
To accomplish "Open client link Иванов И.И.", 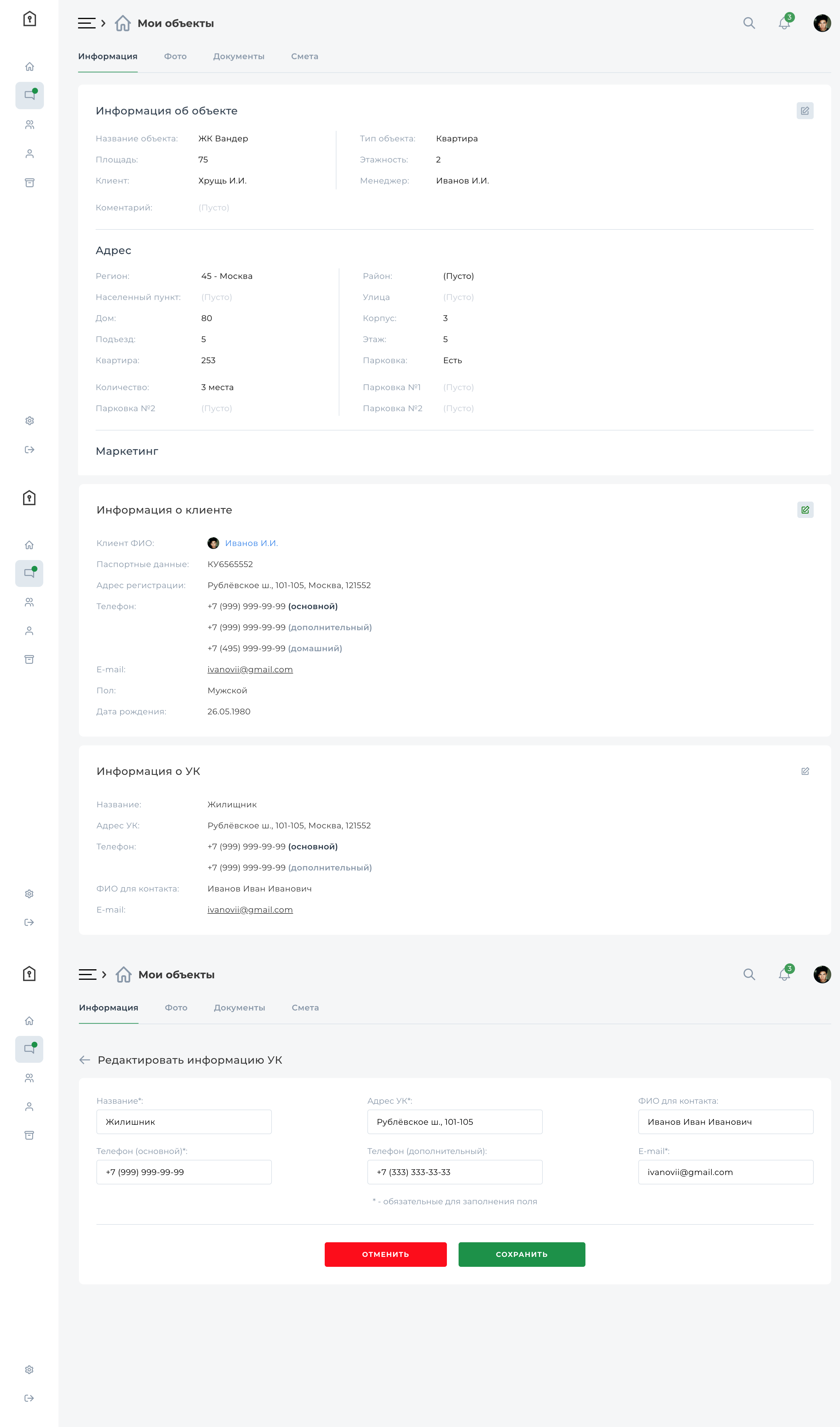I will (x=251, y=543).
